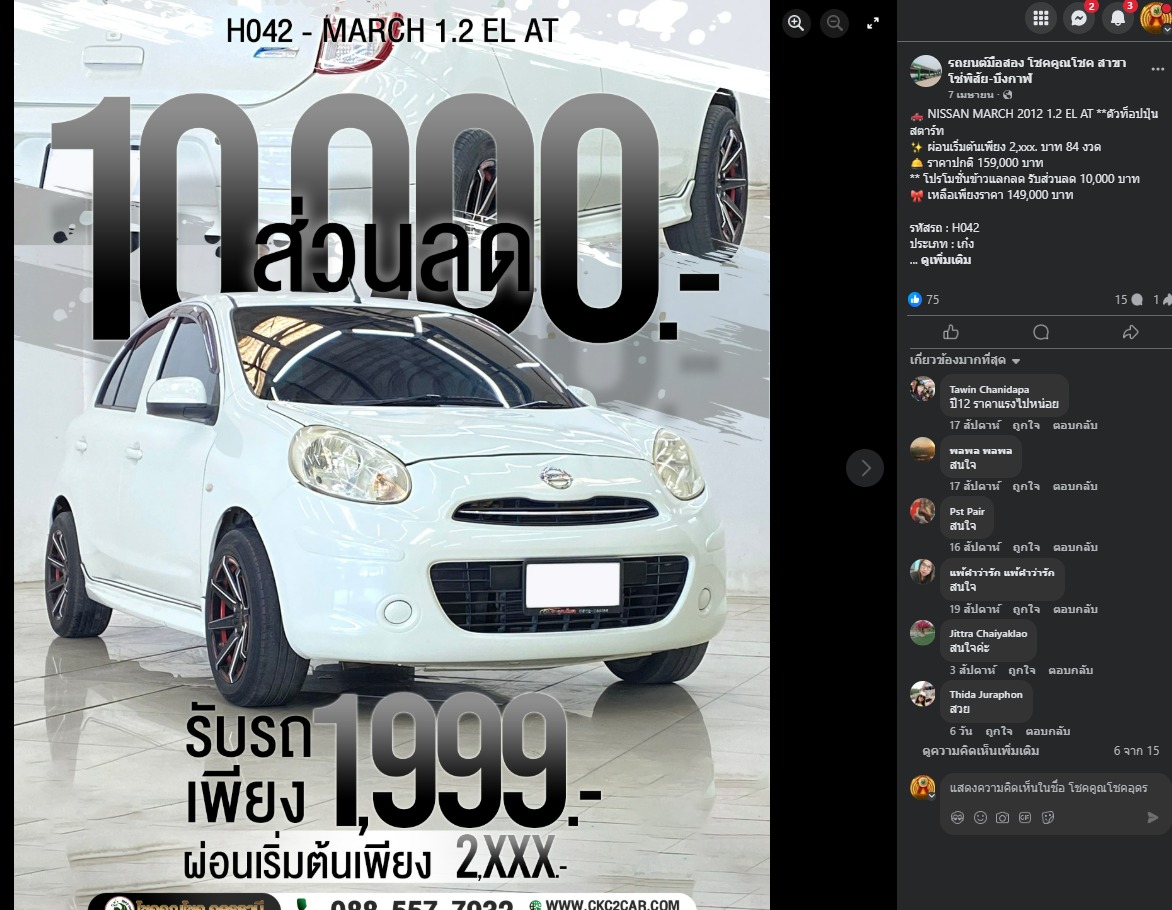Click the comment bubble action
The width and height of the screenshot is (1172, 910).
click(x=1040, y=332)
